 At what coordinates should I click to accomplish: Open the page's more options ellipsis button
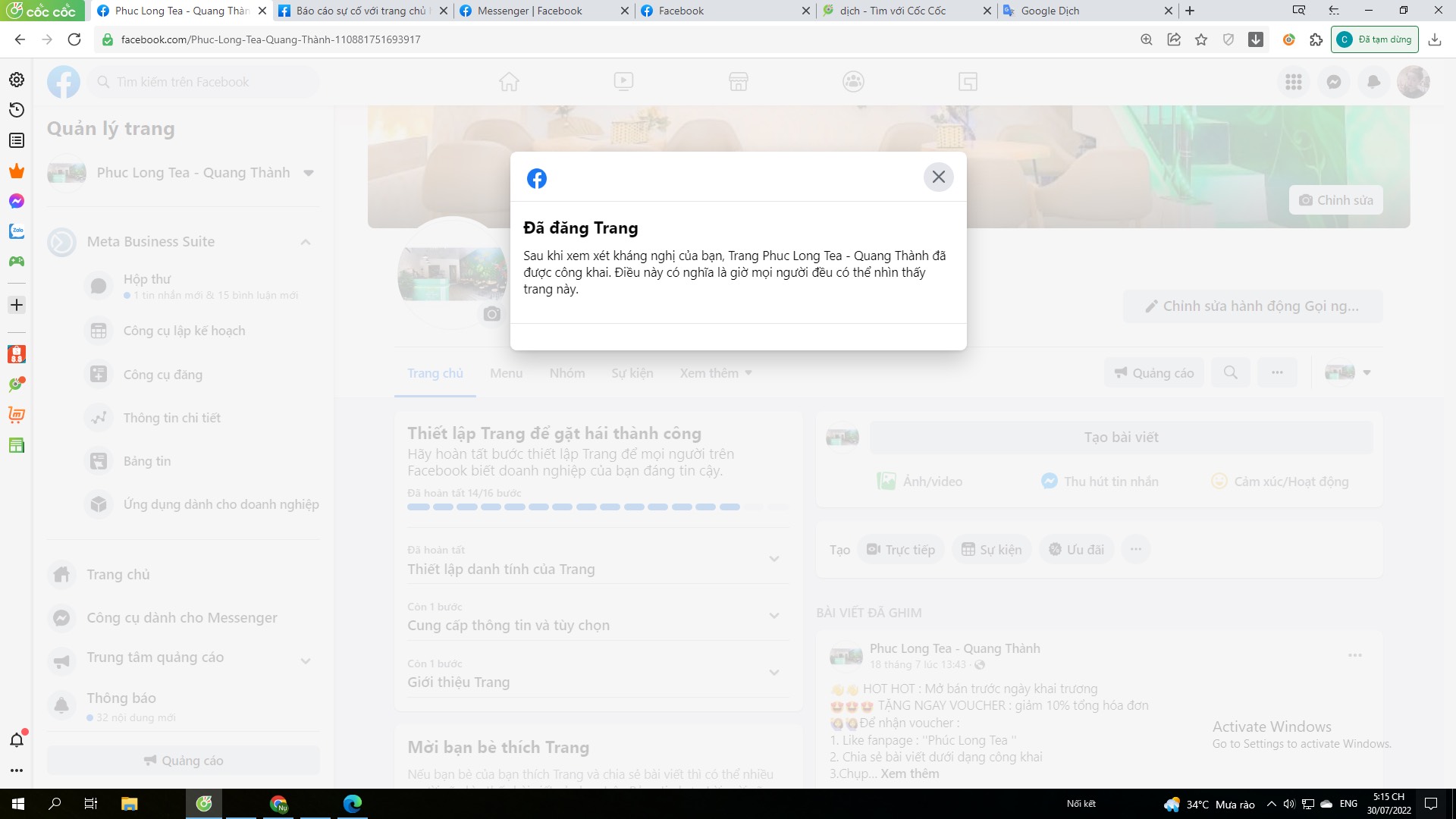point(1277,372)
